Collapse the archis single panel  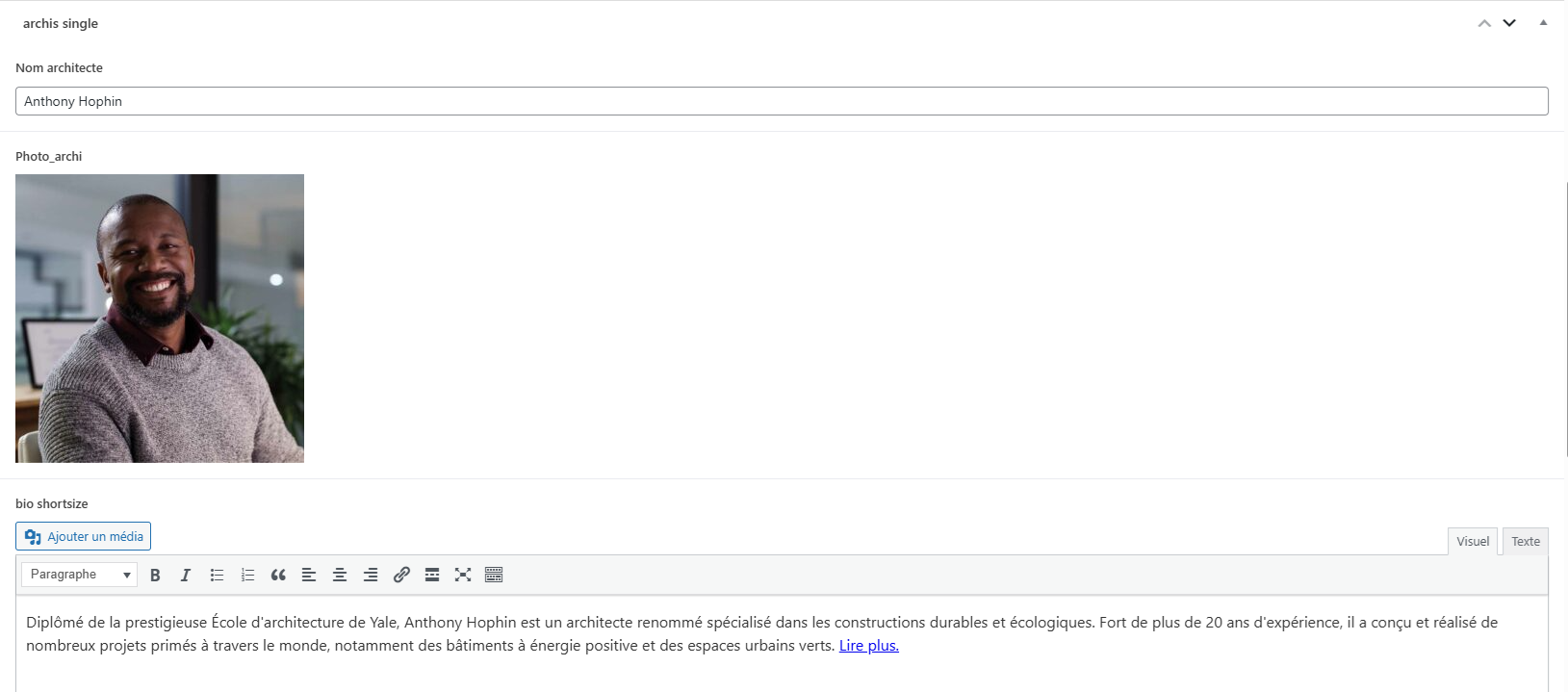tap(1543, 23)
